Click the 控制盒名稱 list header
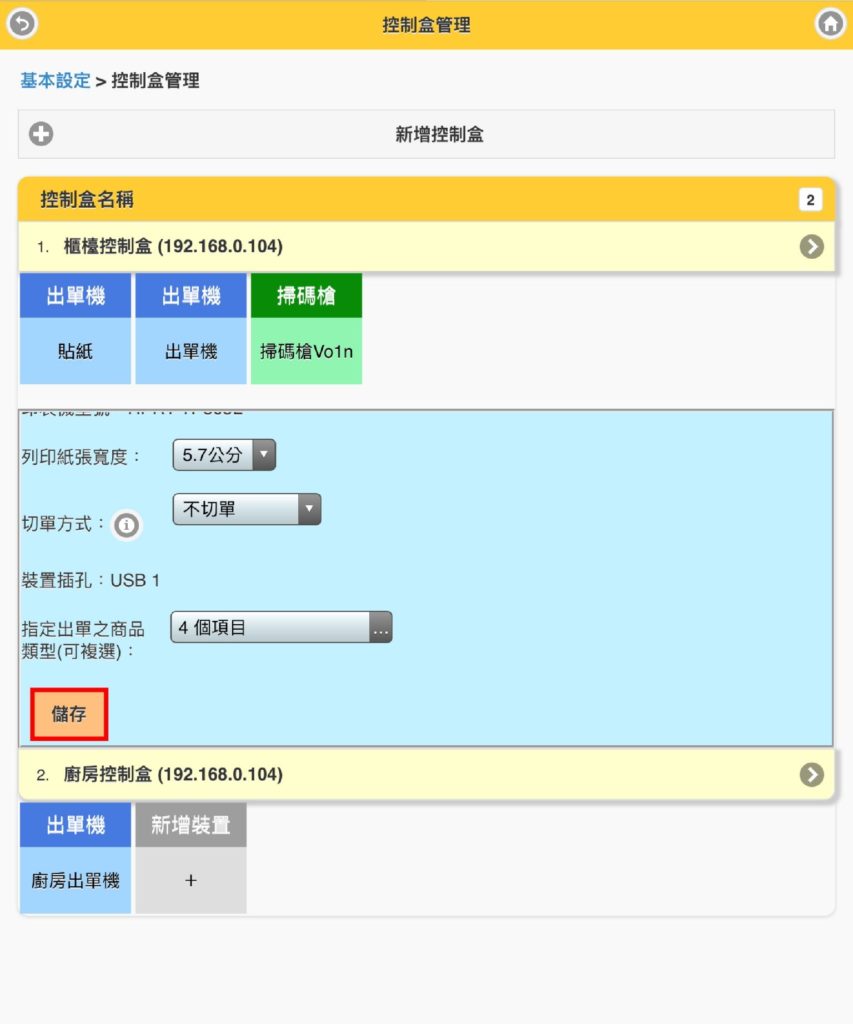This screenshot has height=1024, width=853. point(426,199)
